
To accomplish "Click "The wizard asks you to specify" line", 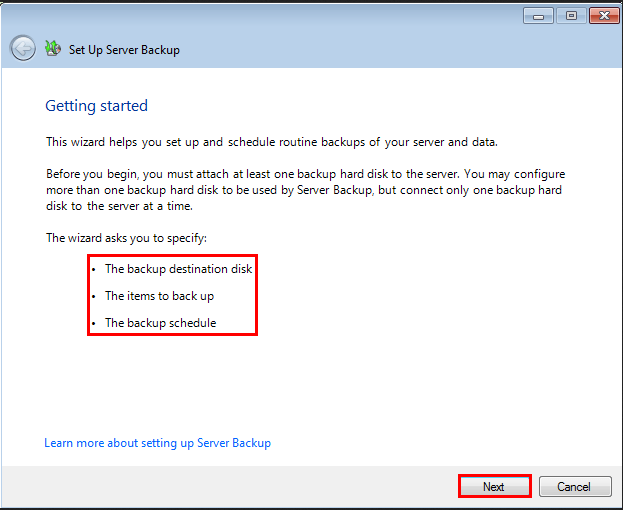I will [125, 238].
